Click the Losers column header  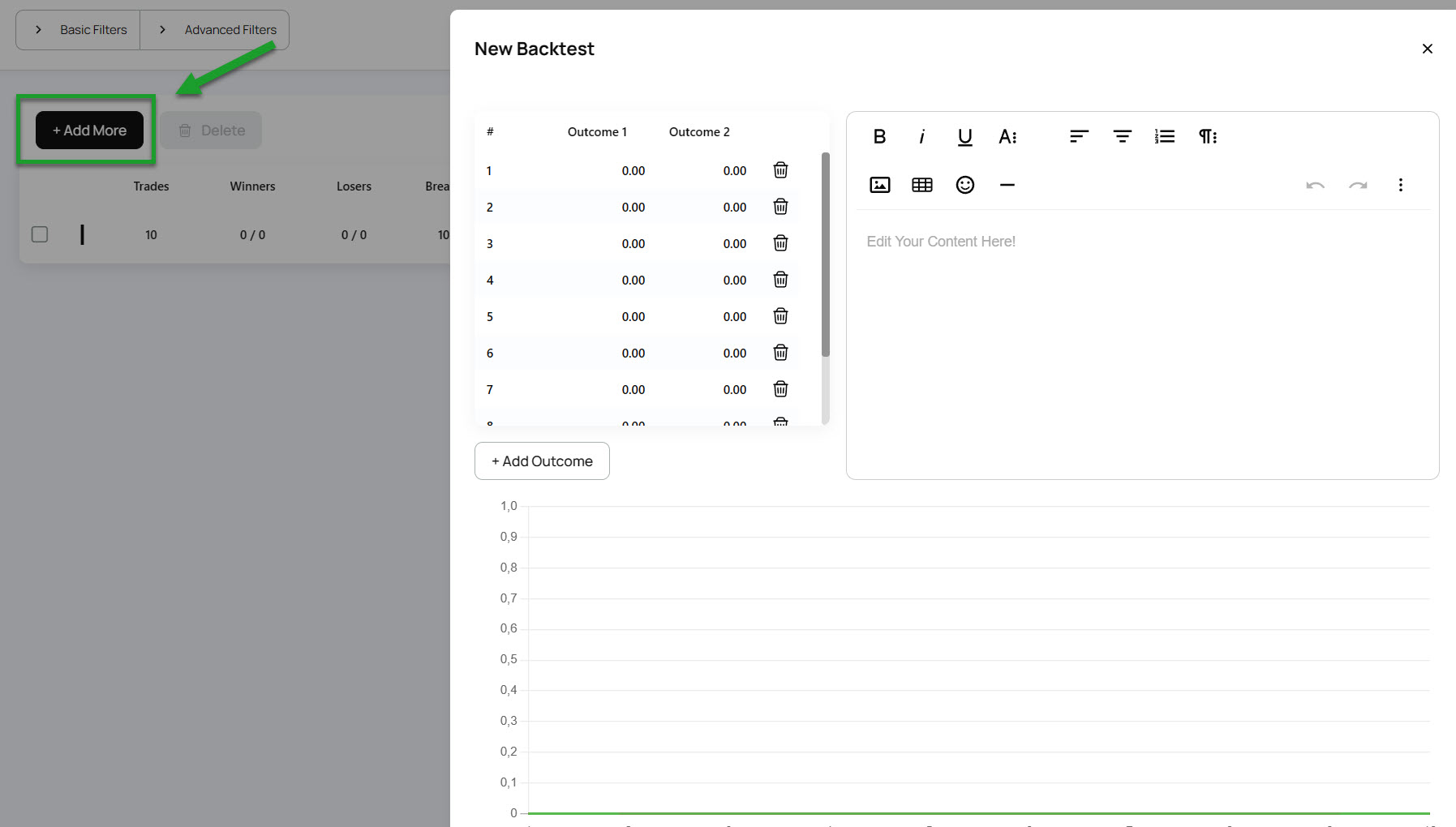tap(354, 186)
